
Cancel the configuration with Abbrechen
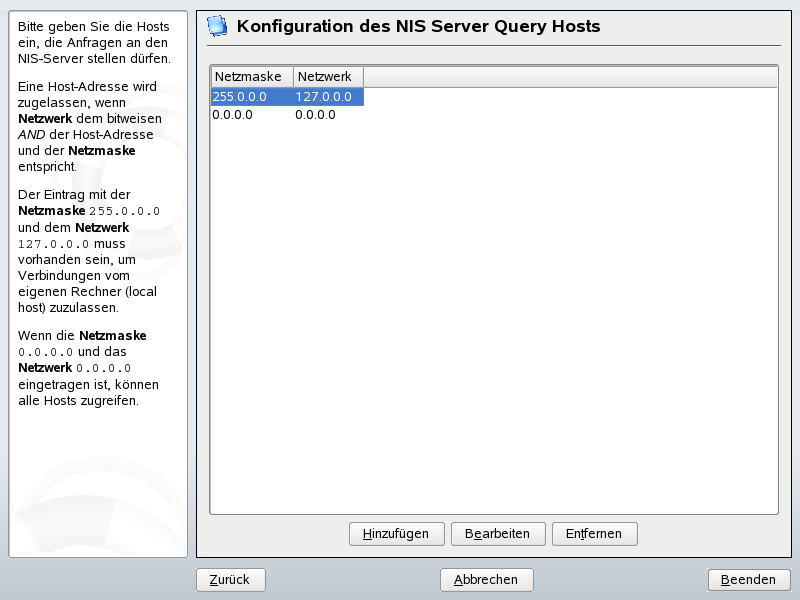(x=486, y=580)
